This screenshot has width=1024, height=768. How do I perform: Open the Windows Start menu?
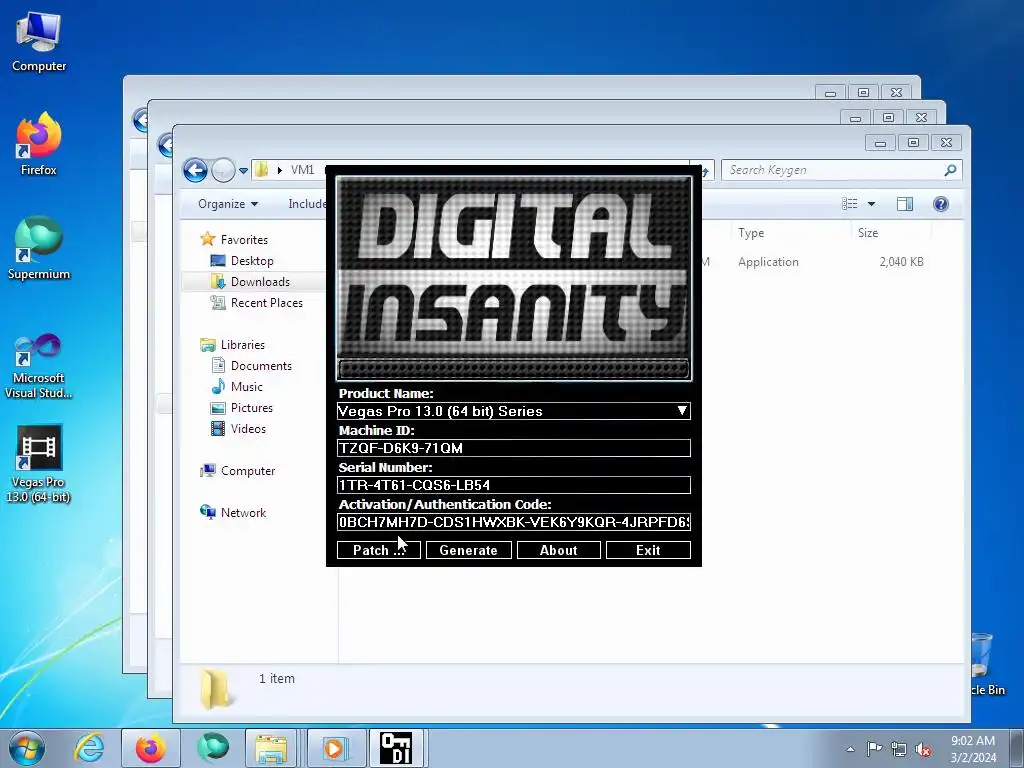point(27,748)
